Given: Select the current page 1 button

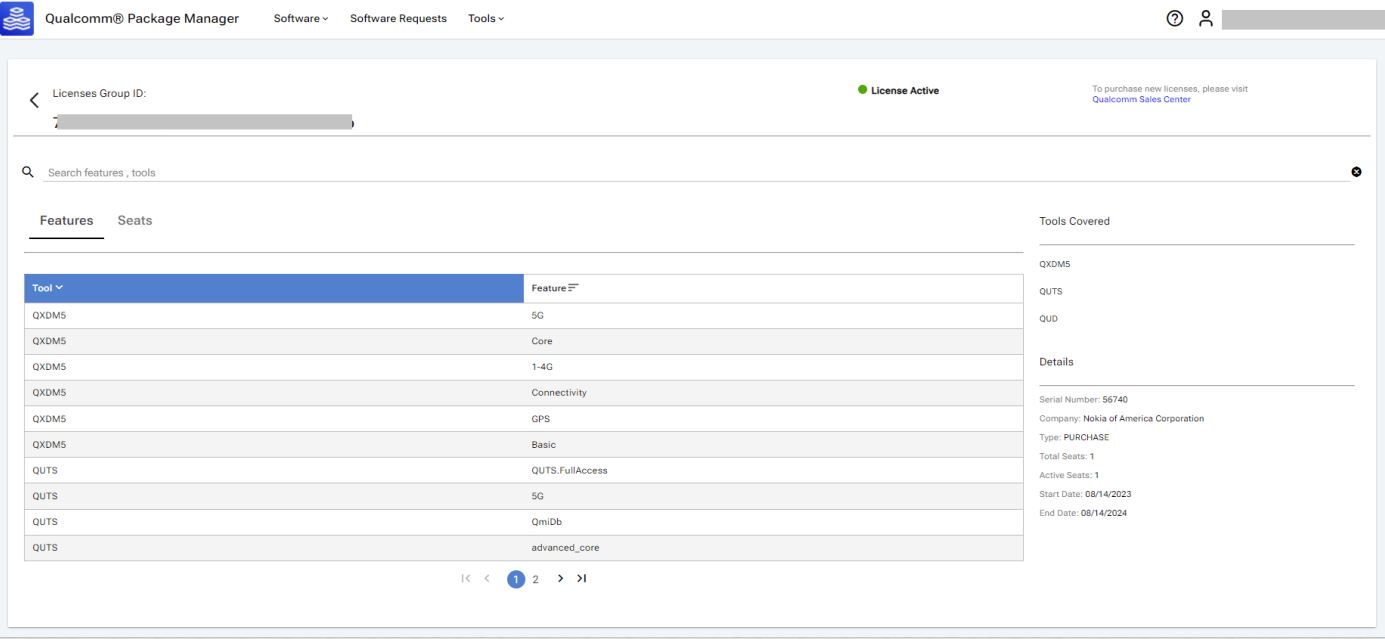Looking at the screenshot, I should tap(516, 579).
